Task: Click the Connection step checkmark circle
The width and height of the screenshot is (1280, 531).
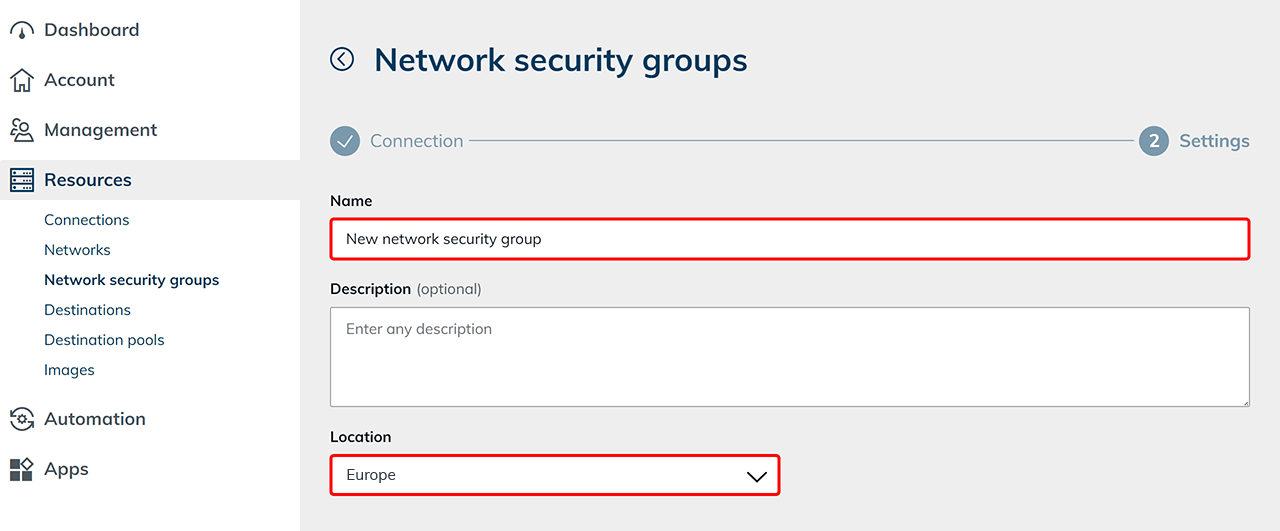Action: 345,141
